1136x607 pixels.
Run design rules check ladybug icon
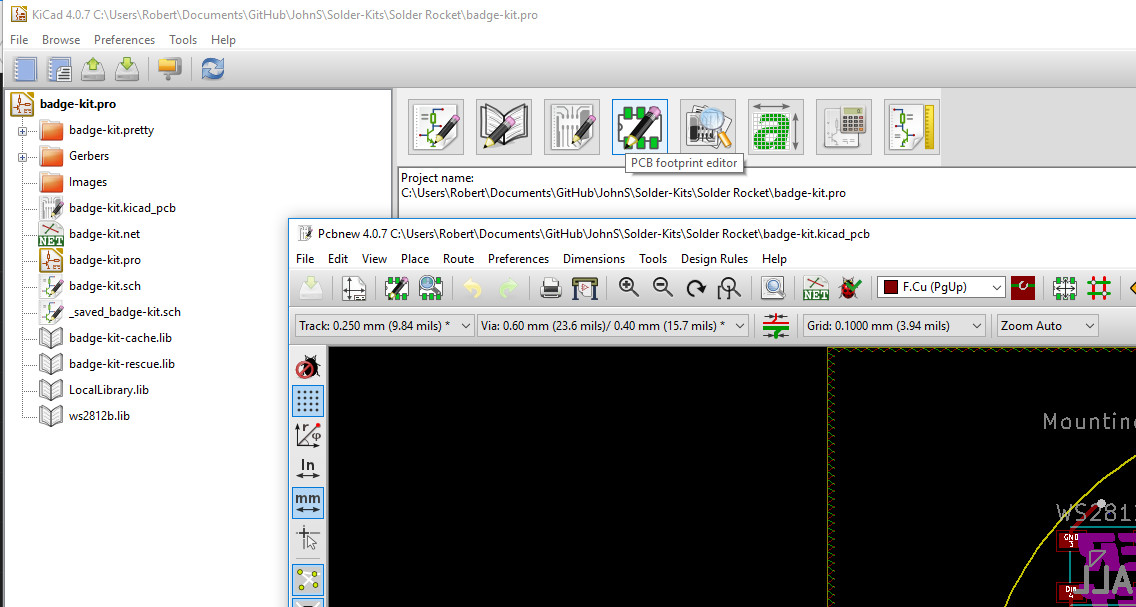point(850,288)
